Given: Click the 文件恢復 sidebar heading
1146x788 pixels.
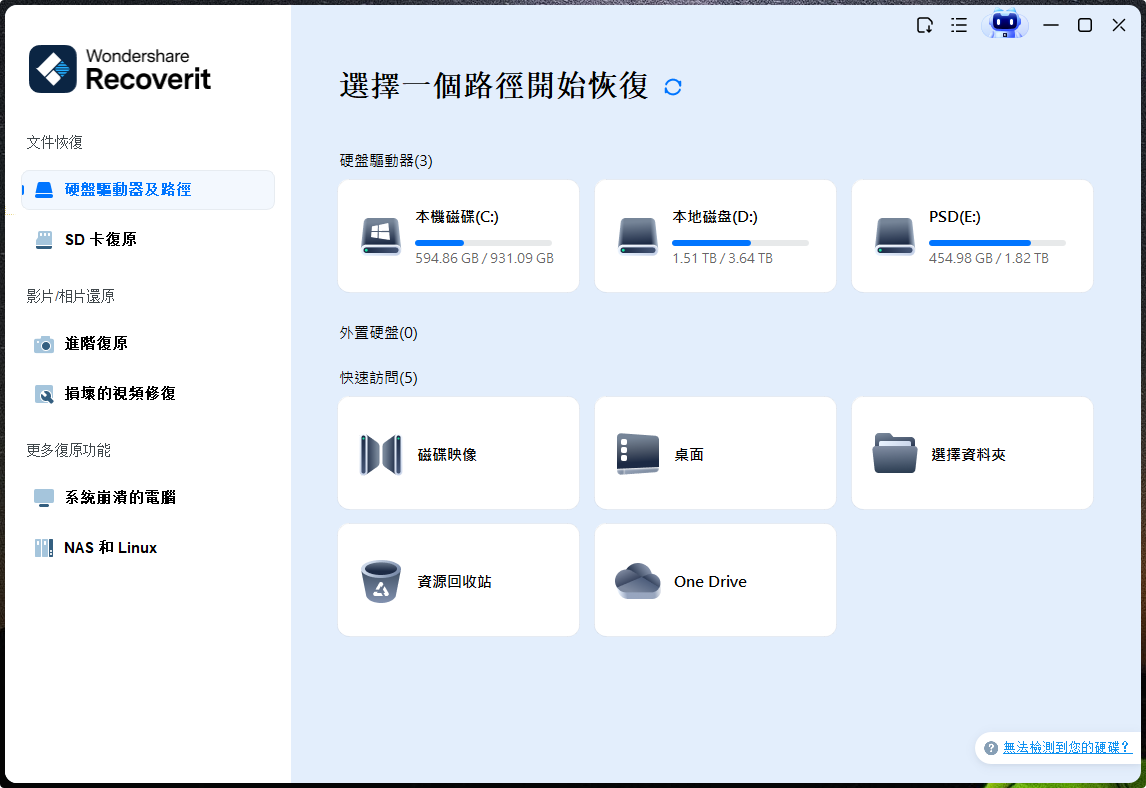Looking at the screenshot, I should pyautogui.click(x=55, y=143).
